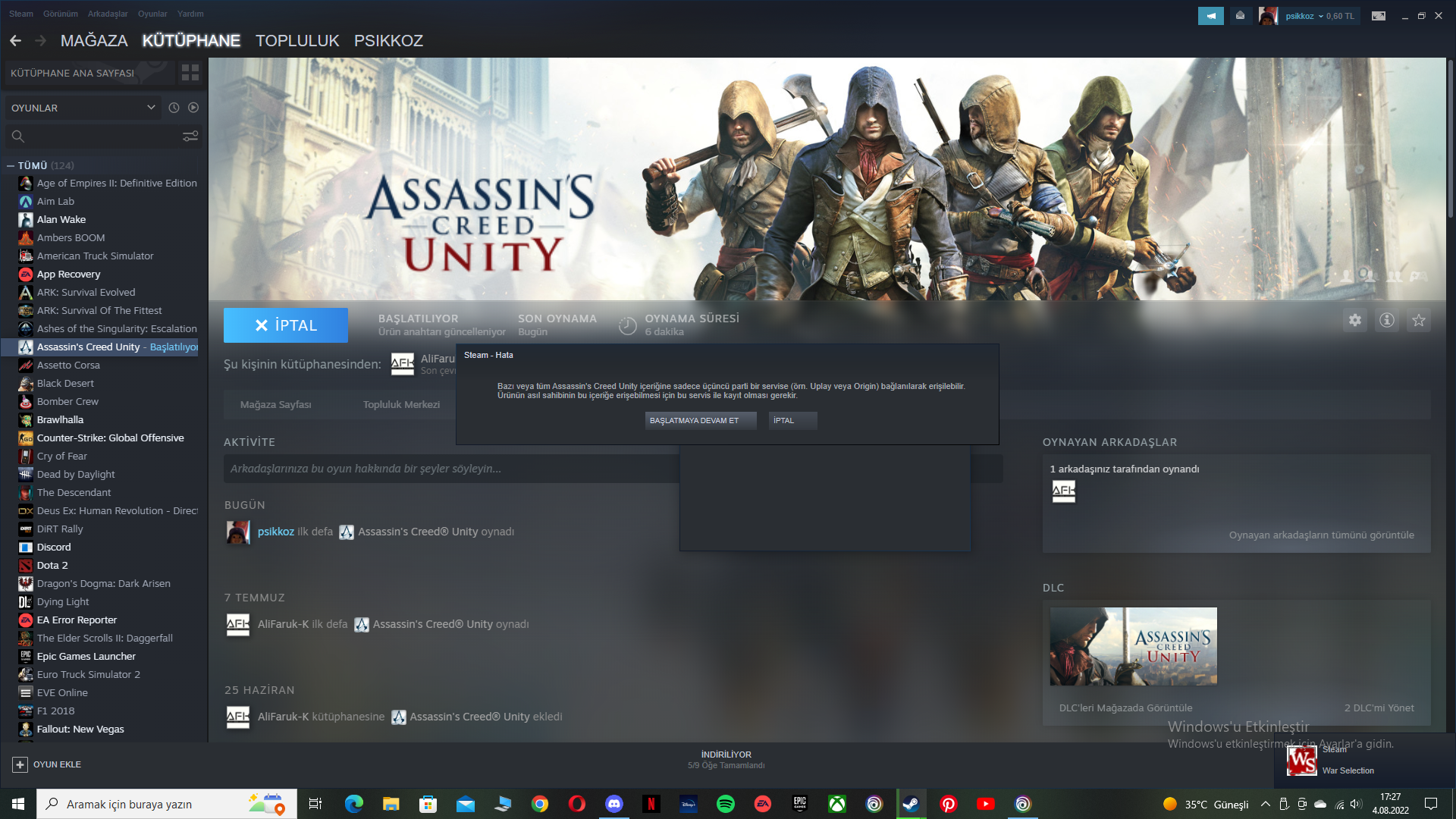Open game info circle icon
This screenshot has width=1456, height=819.
point(1387,321)
